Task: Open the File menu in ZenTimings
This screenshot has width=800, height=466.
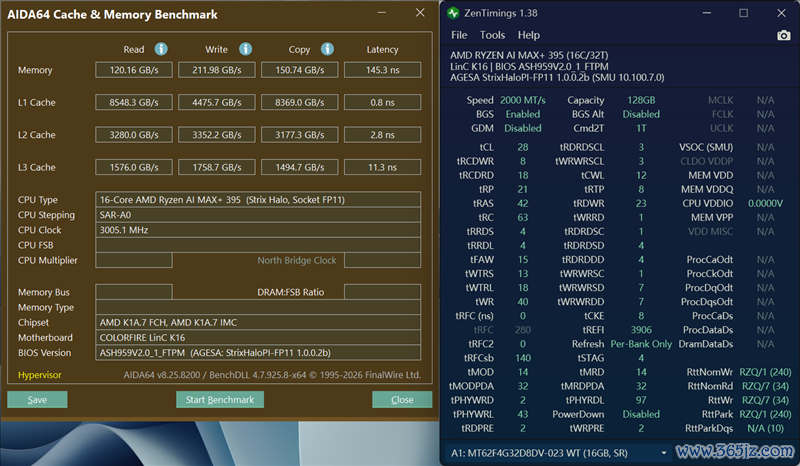Action: pyautogui.click(x=459, y=35)
